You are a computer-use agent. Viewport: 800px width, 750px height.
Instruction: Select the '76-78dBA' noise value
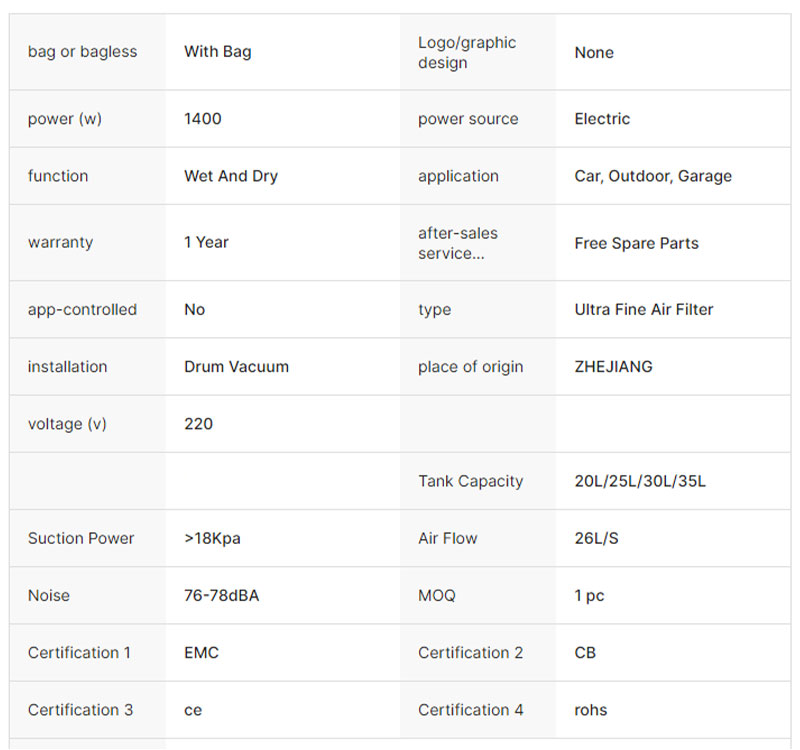(x=222, y=595)
